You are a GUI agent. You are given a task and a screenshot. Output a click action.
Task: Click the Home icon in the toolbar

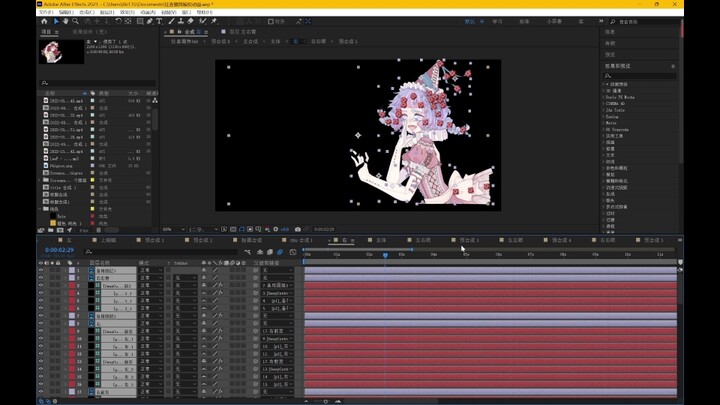[44, 21]
